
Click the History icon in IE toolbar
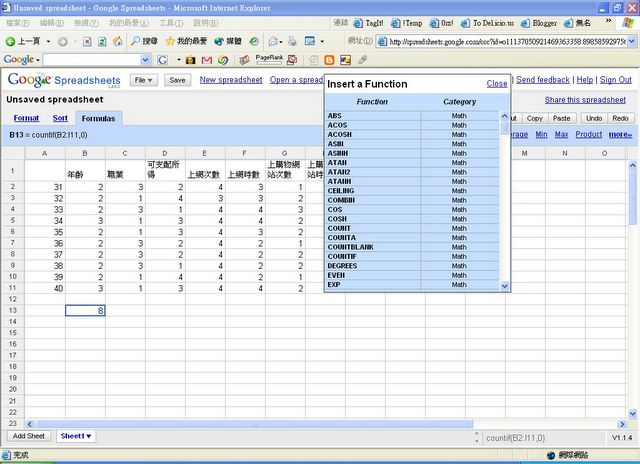coord(254,41)
